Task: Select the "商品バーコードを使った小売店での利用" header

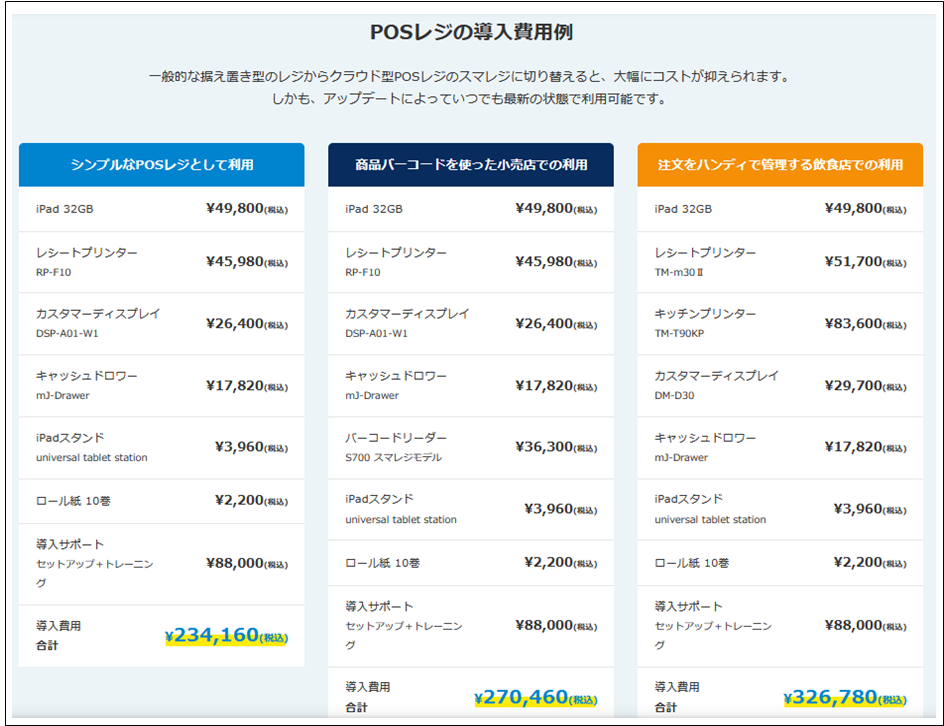Action: (x=471, y=165)
